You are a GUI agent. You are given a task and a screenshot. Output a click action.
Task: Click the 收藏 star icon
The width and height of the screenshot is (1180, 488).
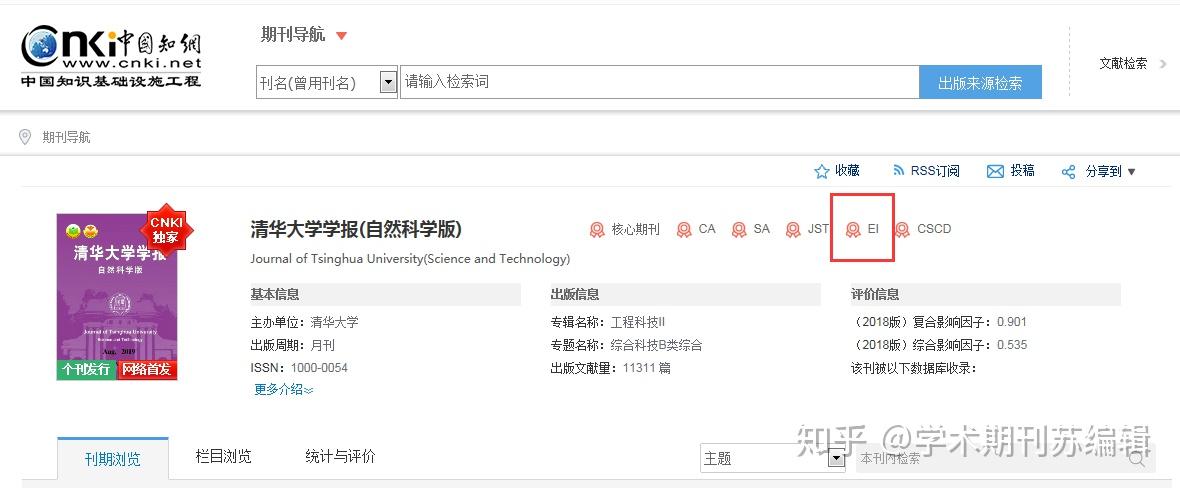click(821, 172)
